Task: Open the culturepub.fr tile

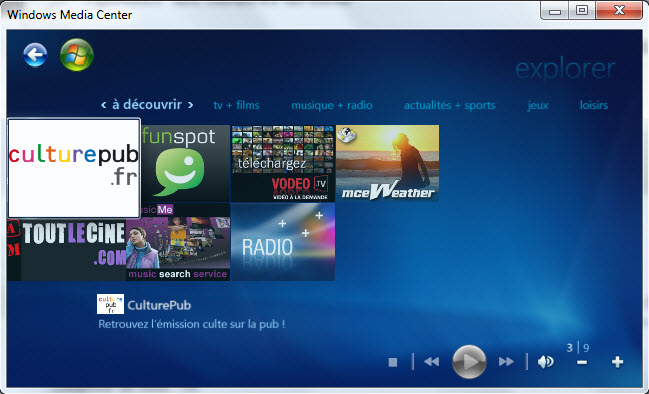Action: click(x=74, y=168)
